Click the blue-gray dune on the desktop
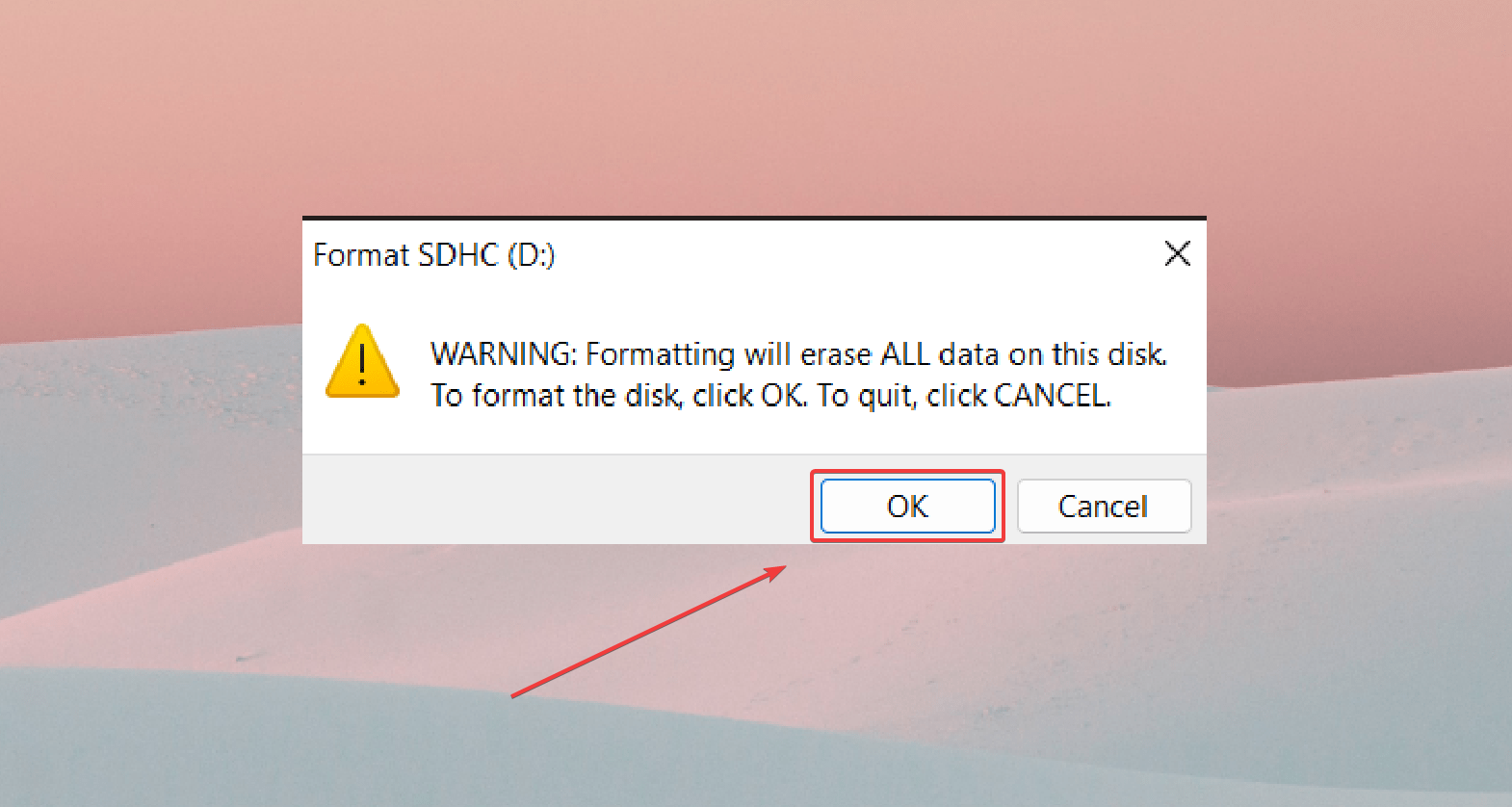This screenshot has height=807, width=1512. click(289, 742)
